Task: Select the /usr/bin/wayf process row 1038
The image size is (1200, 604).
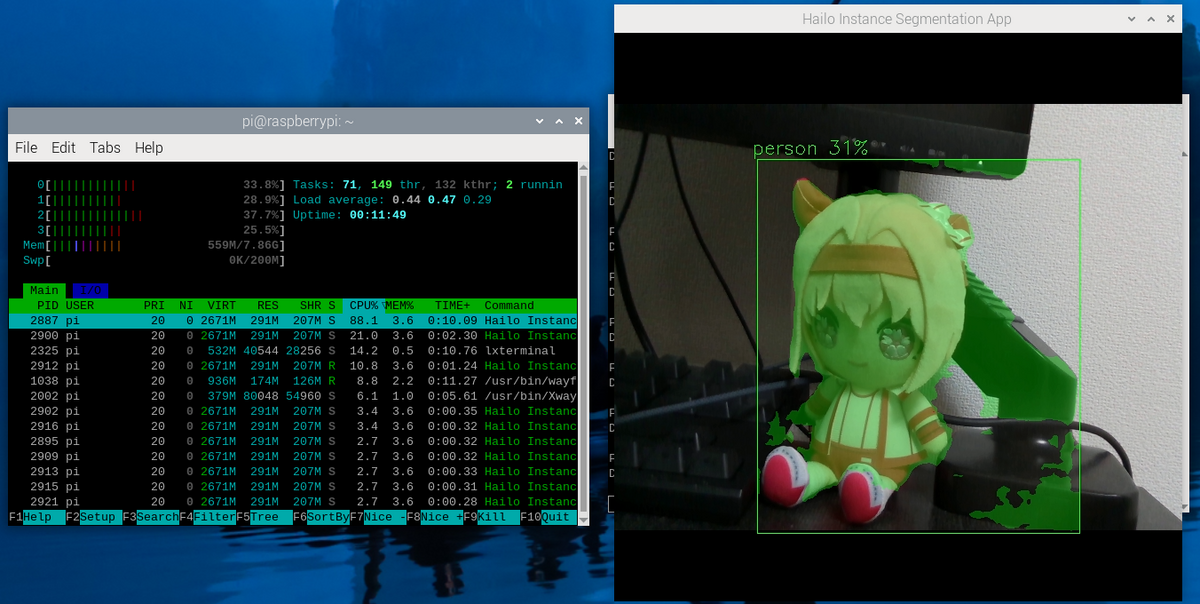Action: pos(293,381)
